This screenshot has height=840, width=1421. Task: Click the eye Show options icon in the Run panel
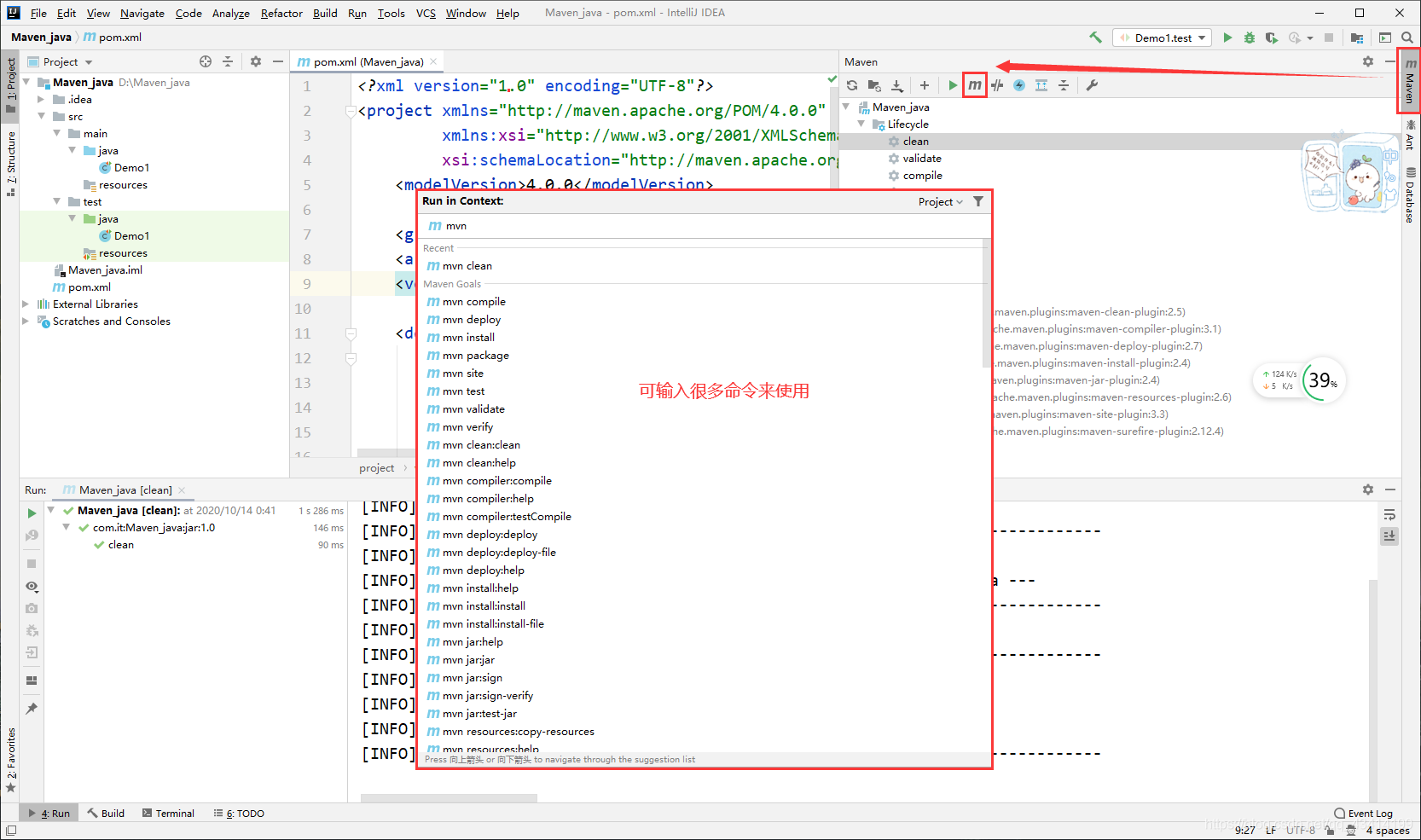coord(32,587)
